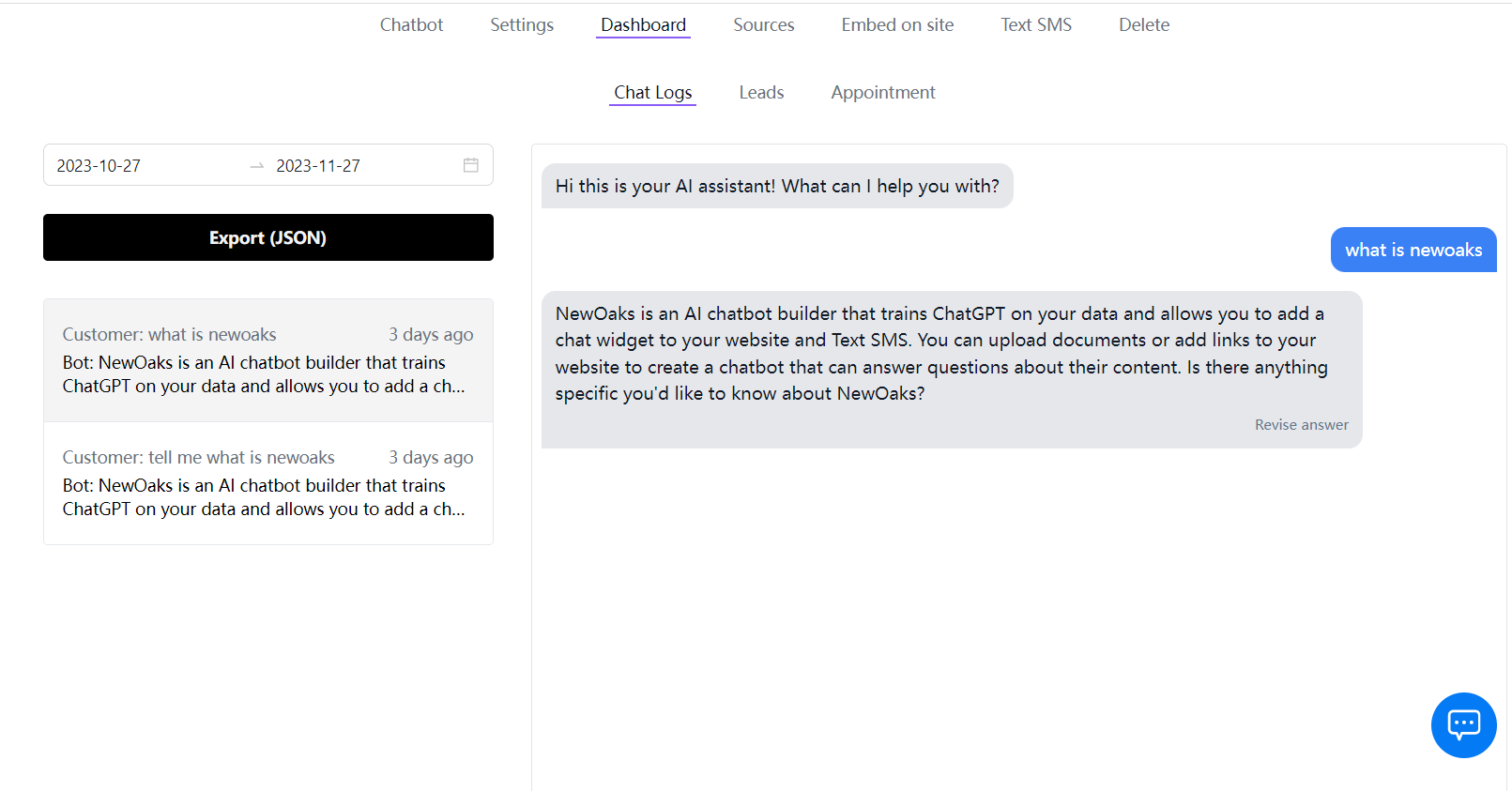Click the AI assistant greeting message

(x=777, y=186)
